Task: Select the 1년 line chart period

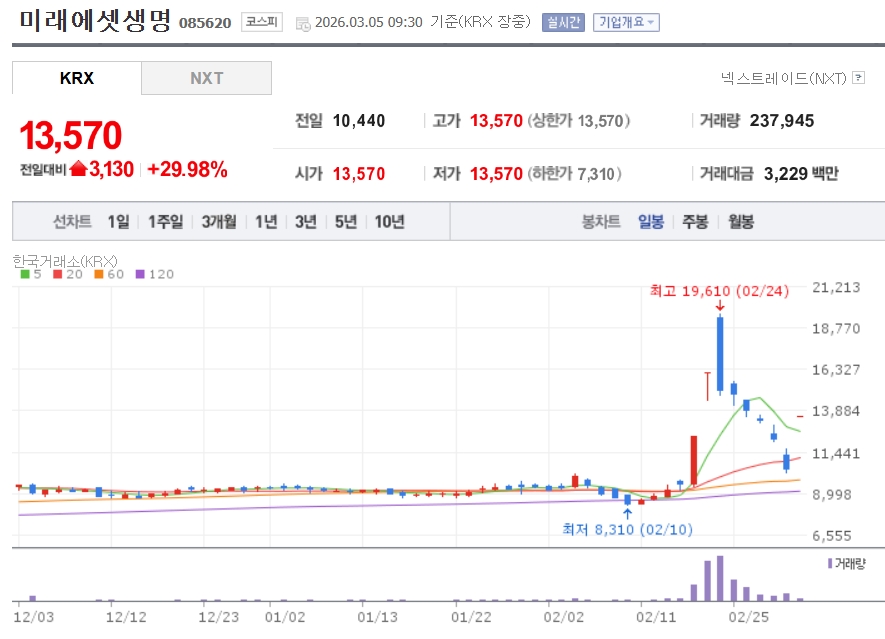Action: coord(266,221)
